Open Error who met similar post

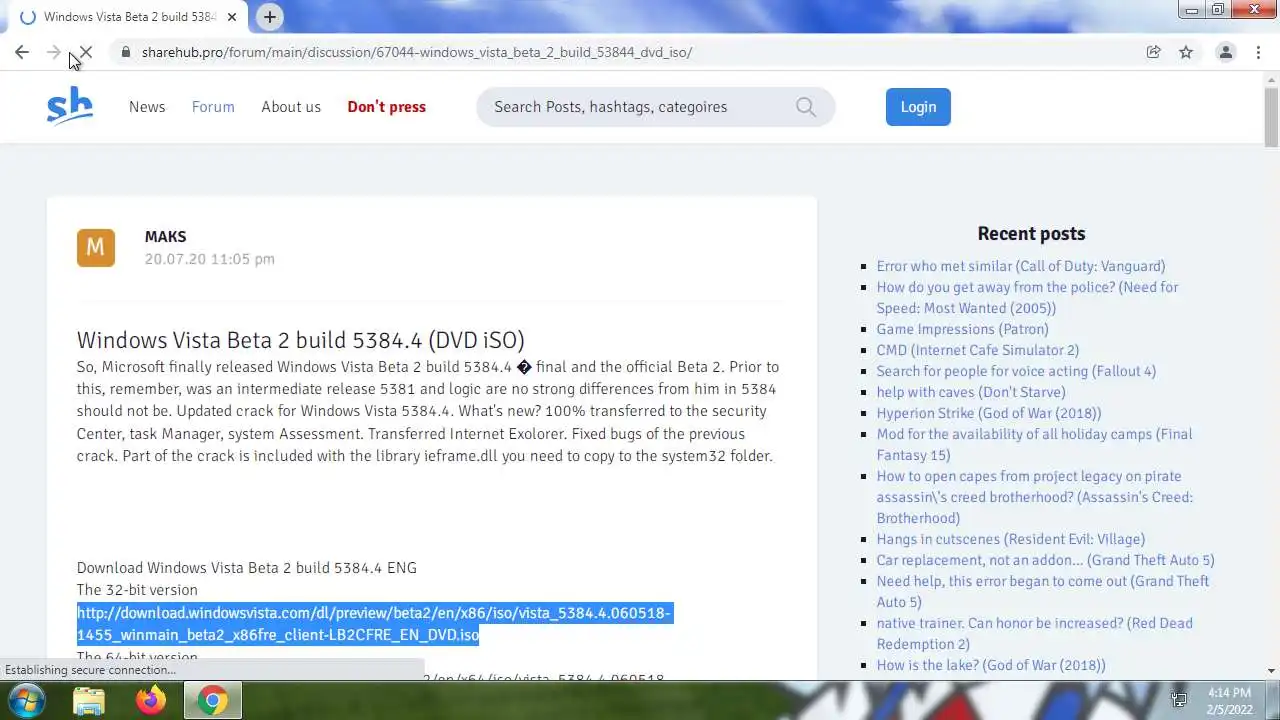(1021, 266)
